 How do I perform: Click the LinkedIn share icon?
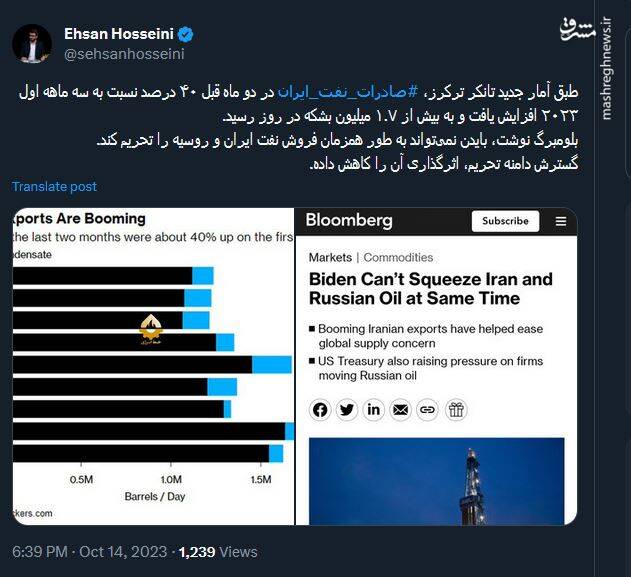click(374, 409)
